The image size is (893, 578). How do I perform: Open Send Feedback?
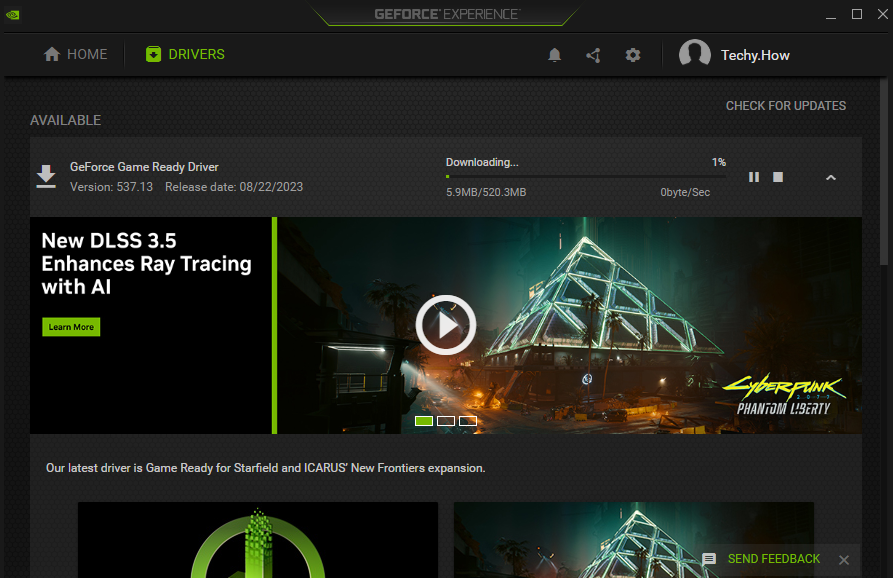(x=773, y=559)
